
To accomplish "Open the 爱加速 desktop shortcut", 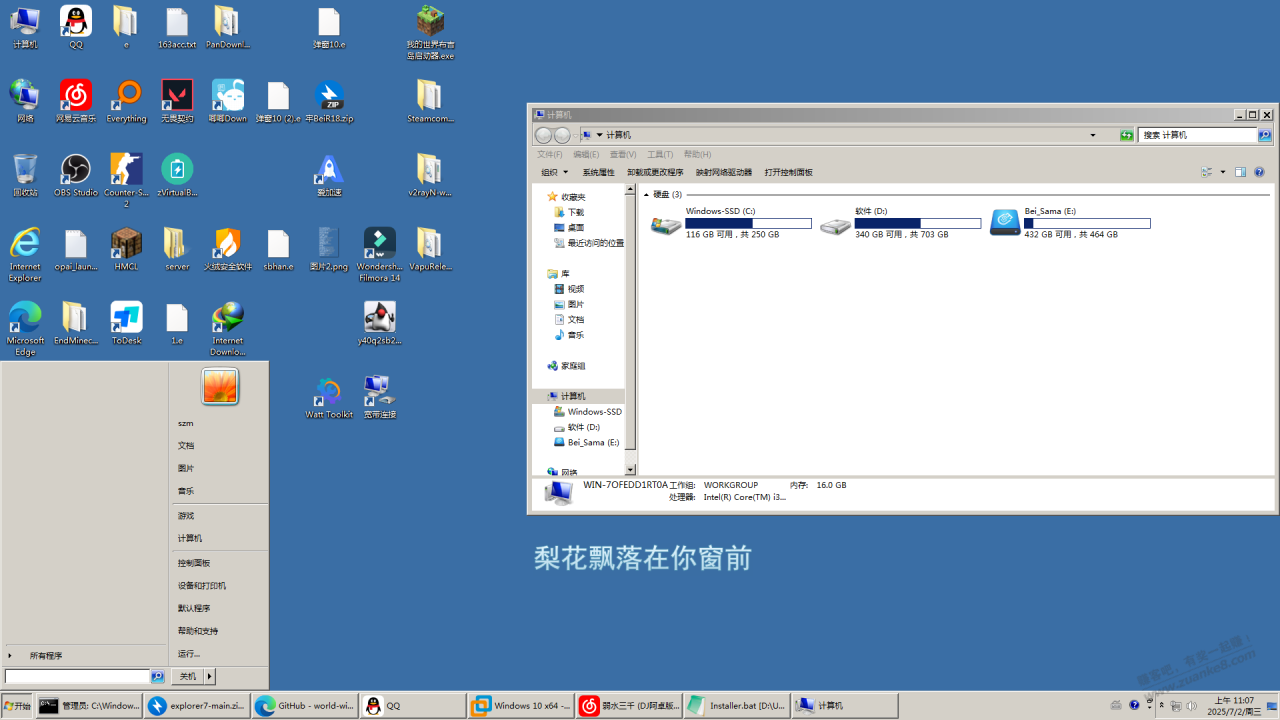I will click(329, 175).
